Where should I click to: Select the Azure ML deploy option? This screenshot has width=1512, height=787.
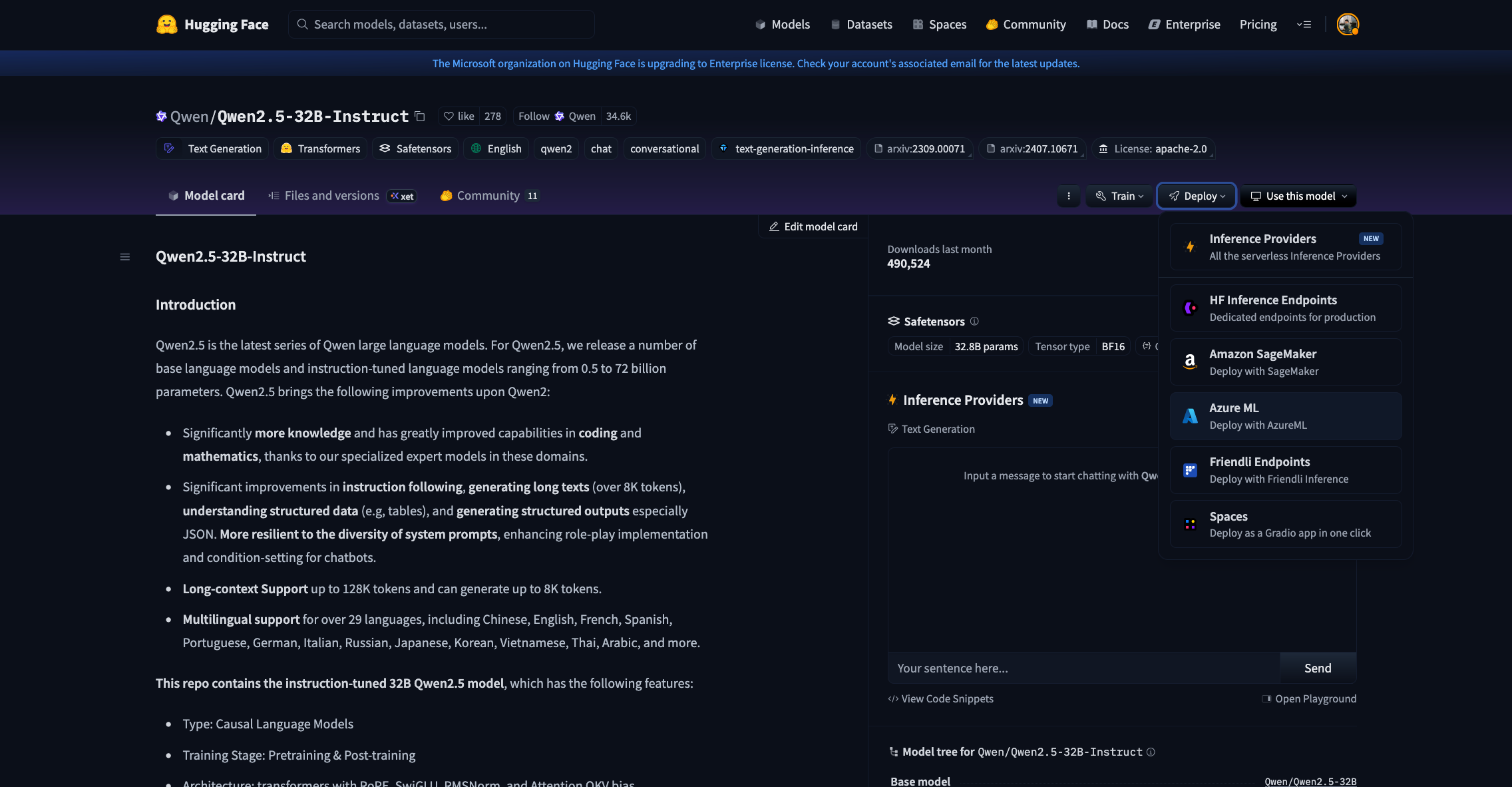pyautogui.click(x=1285, y=416)
